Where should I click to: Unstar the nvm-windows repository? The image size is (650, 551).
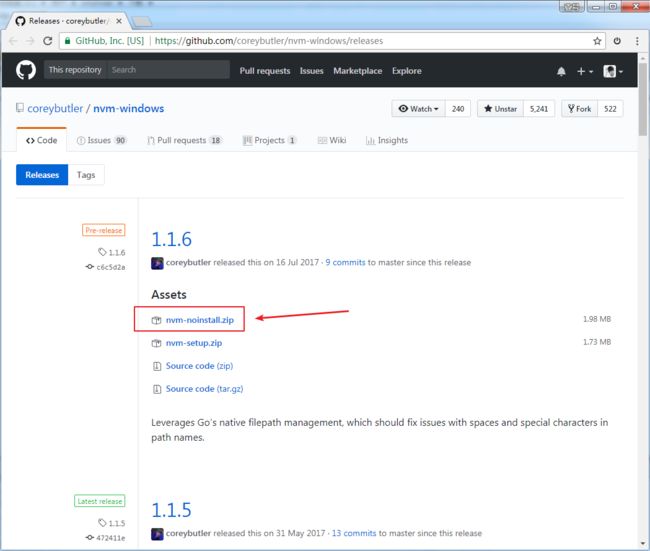click(500, 109)
